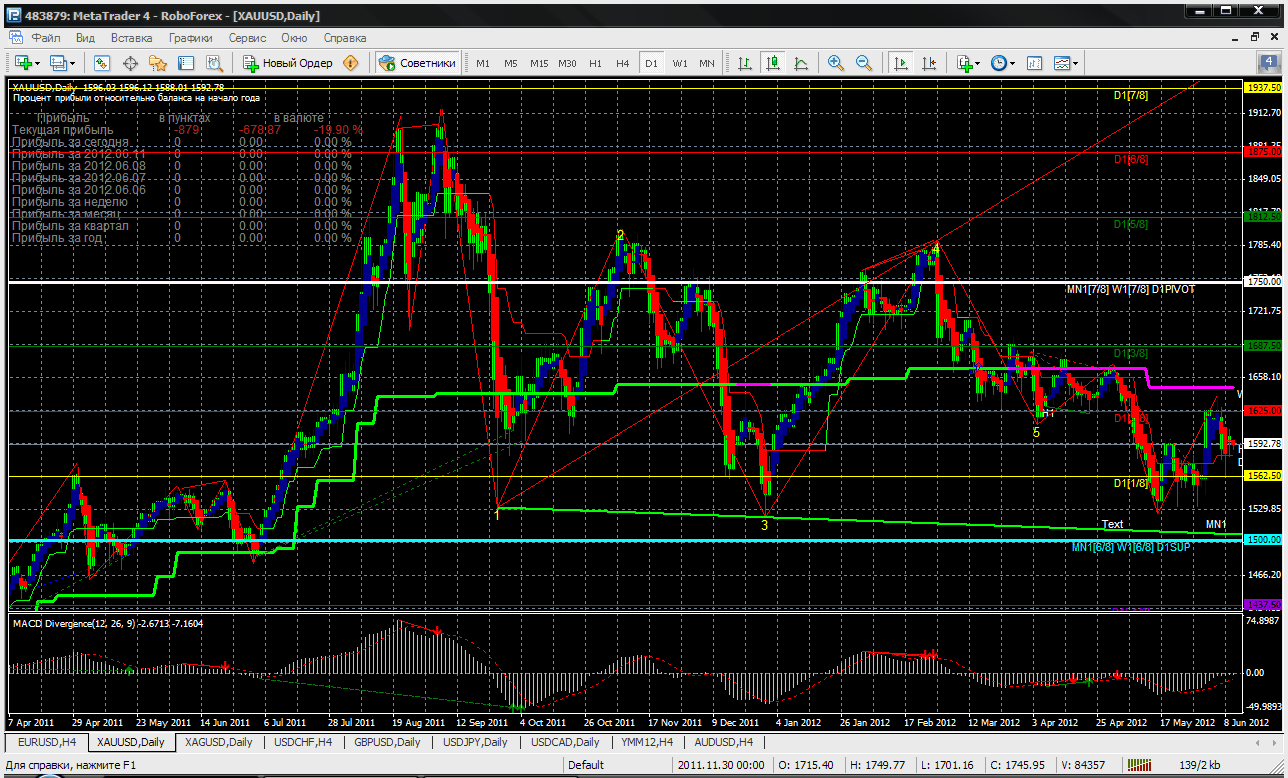
Task: Toggle the Chart Shift button
Action: click(x=930, y=63)
